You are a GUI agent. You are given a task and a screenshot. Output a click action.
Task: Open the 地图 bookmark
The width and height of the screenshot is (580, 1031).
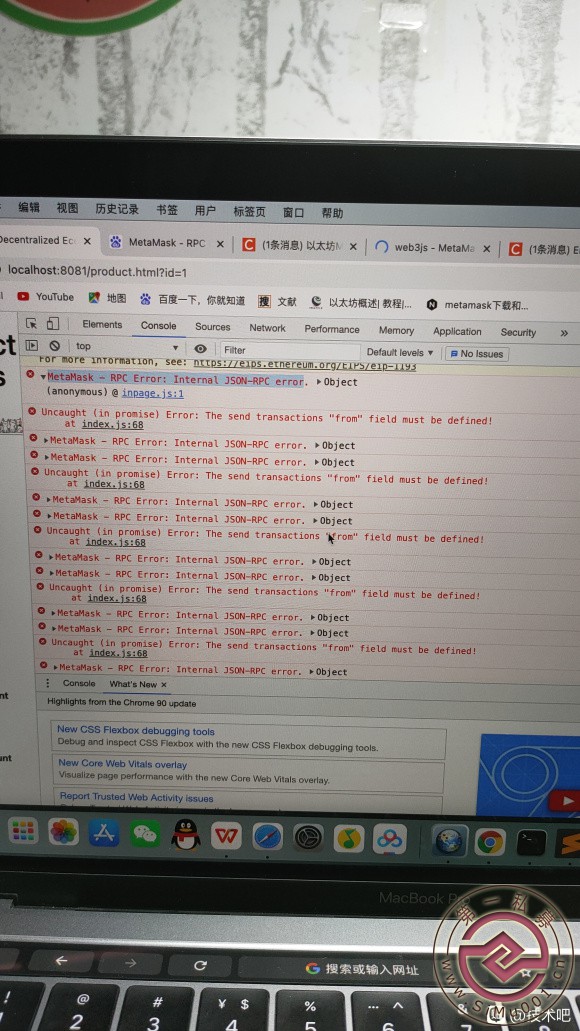click(107, 298)
